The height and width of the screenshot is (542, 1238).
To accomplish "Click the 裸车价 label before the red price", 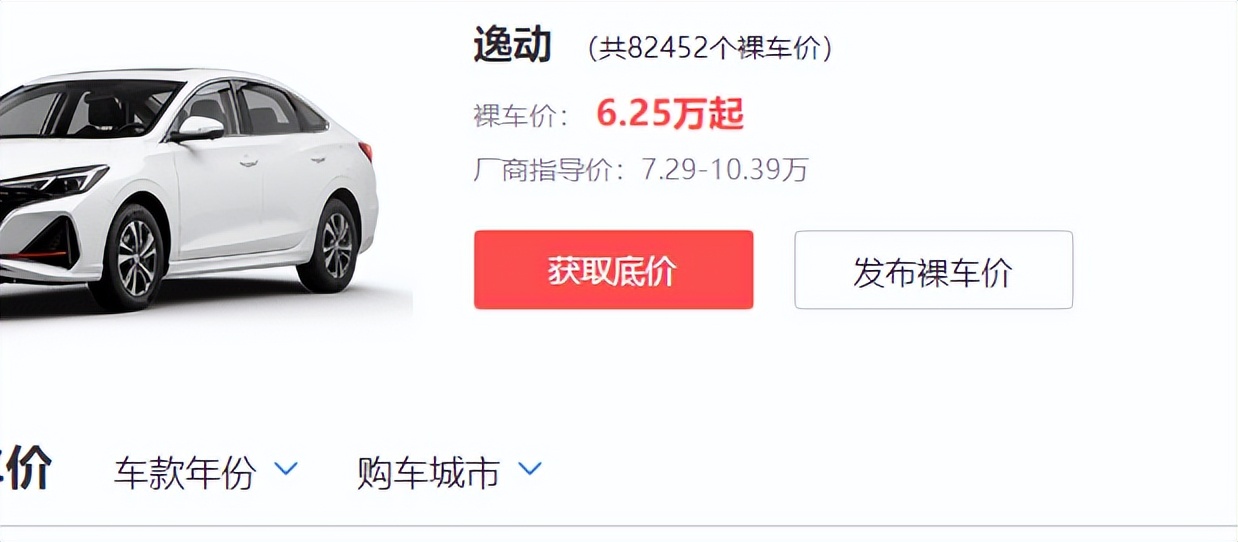I will click(x=522, y=116).
